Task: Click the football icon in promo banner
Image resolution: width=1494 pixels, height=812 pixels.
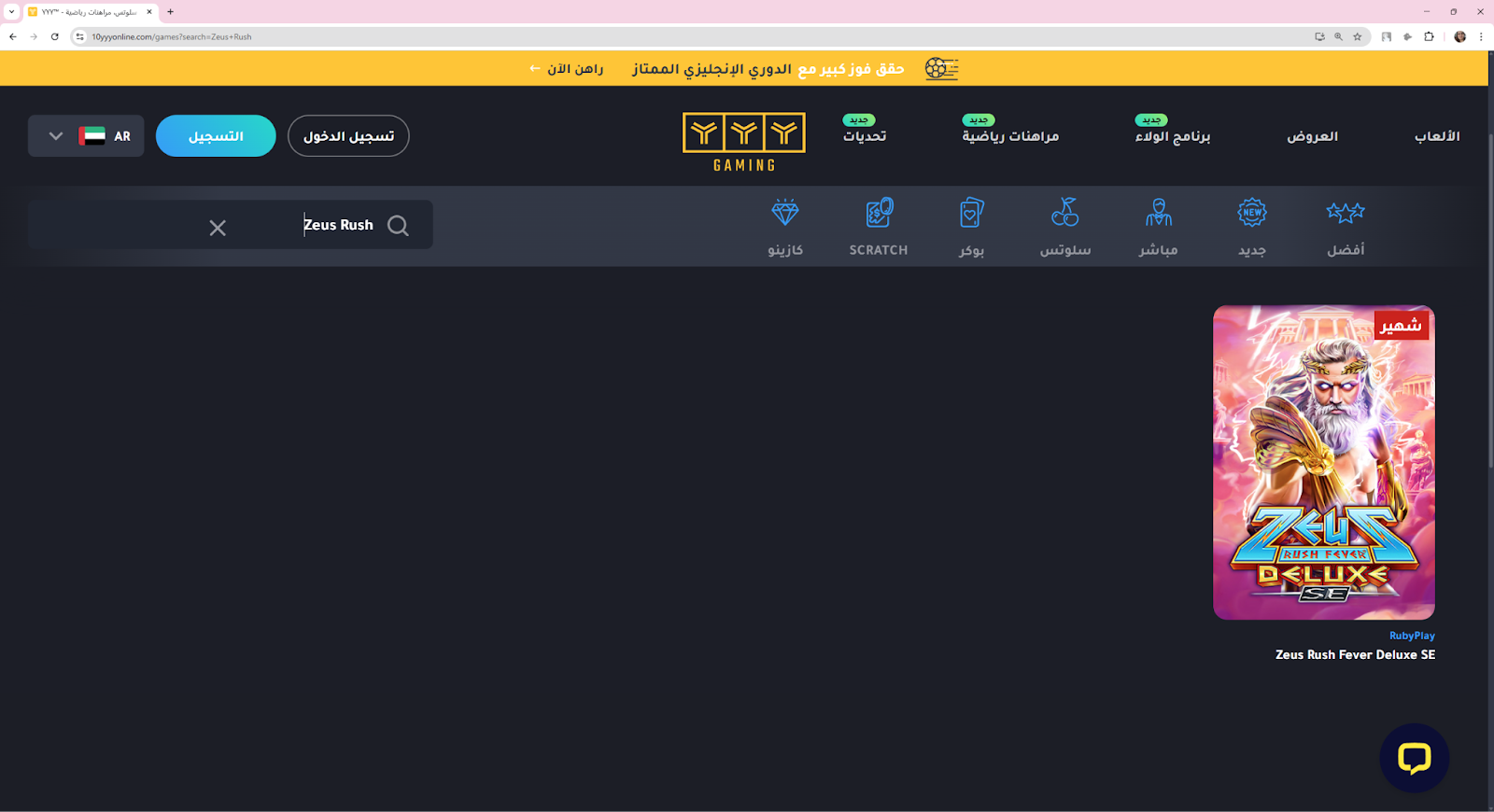Action: [941, 68]
